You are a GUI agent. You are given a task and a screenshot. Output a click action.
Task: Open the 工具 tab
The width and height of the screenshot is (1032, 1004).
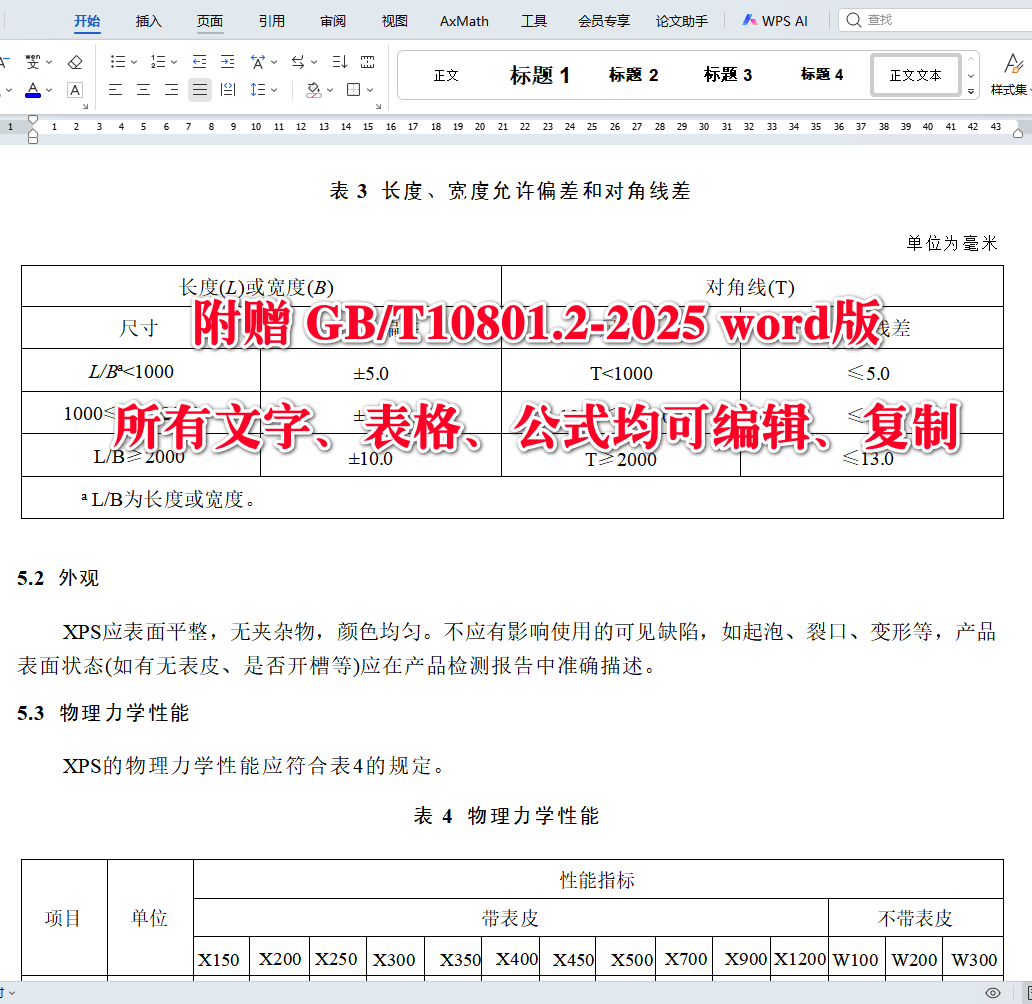click(534, 21)
